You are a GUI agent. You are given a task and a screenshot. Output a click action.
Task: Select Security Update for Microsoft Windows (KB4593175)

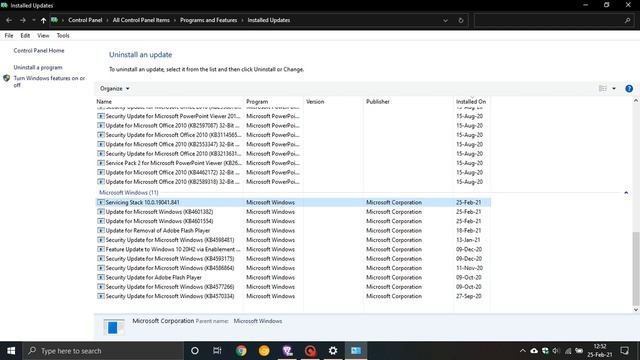tap(293, 259)
